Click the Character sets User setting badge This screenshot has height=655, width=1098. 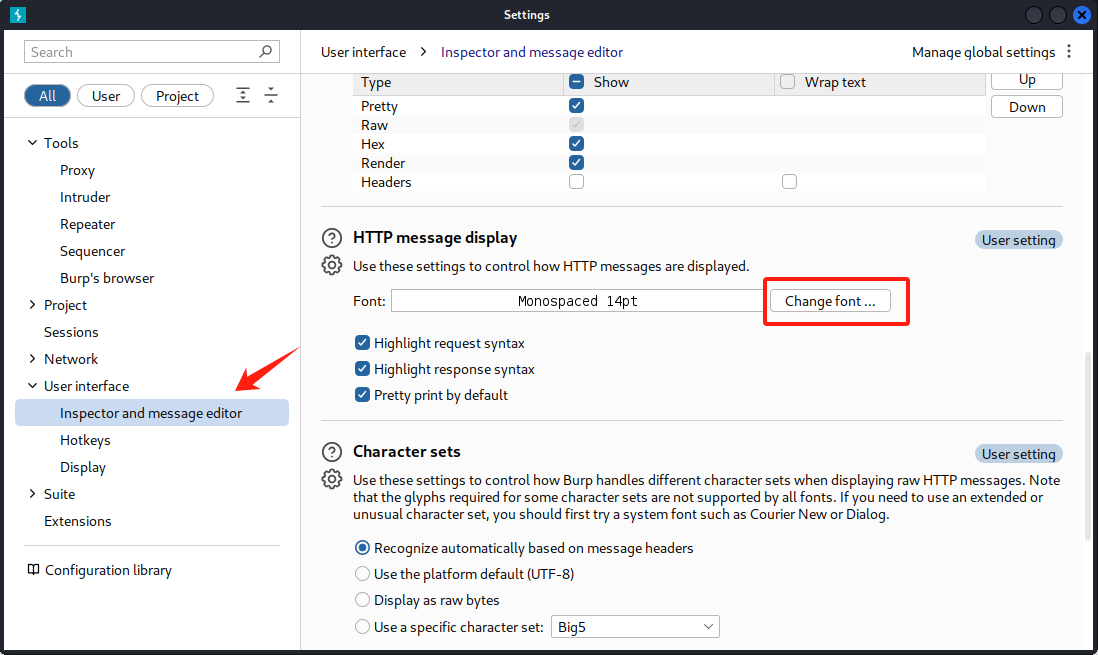1018,454
